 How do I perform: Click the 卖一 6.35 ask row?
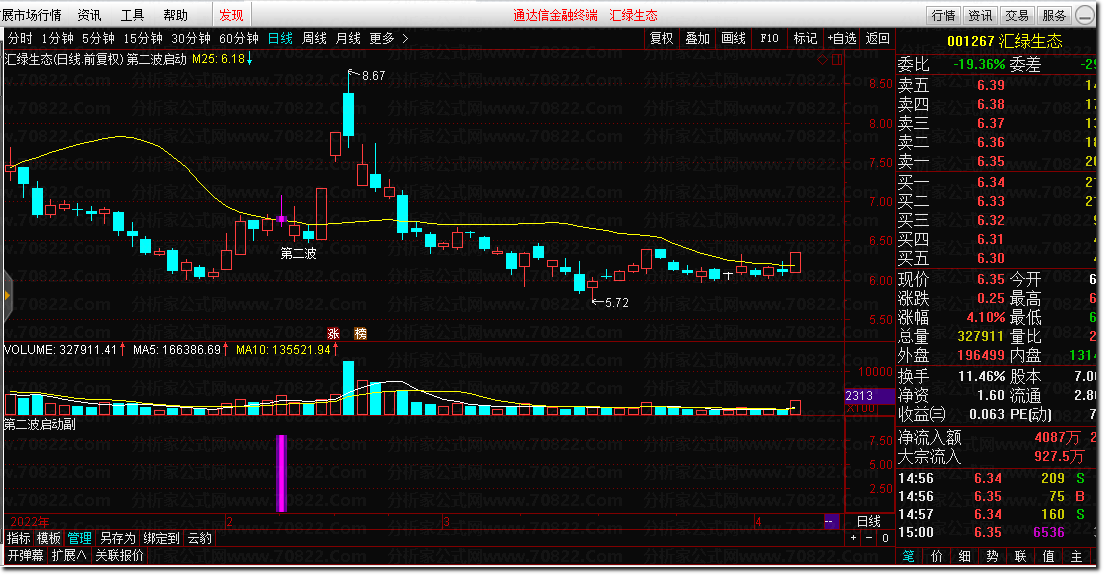pos(996,161)
